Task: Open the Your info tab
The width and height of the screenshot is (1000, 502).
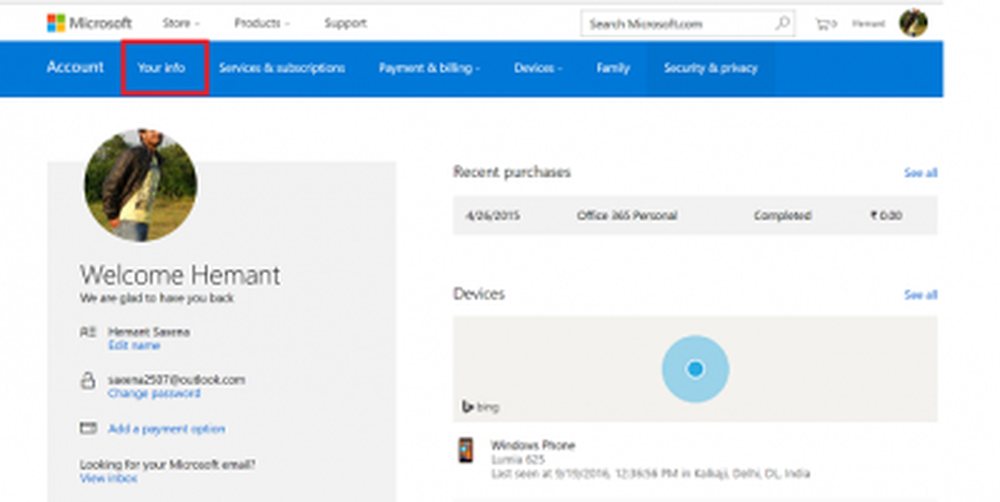Action: tap(161, 68)
